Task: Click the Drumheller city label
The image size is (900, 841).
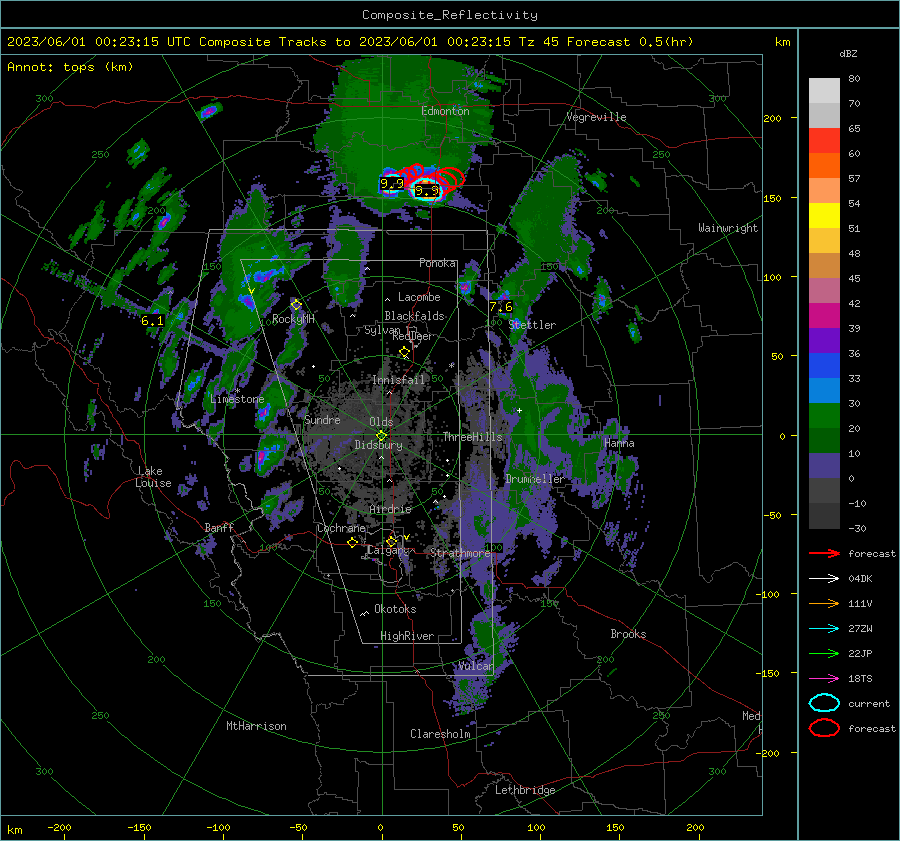Action: 535,479
